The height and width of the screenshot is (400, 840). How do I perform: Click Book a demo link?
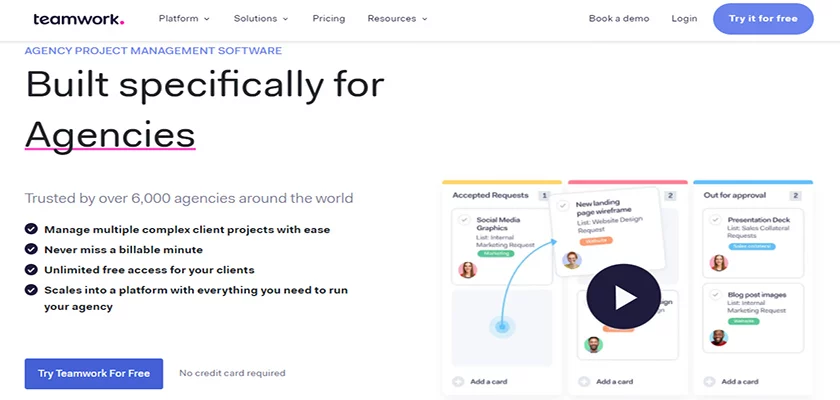click(x=619, y=18)
